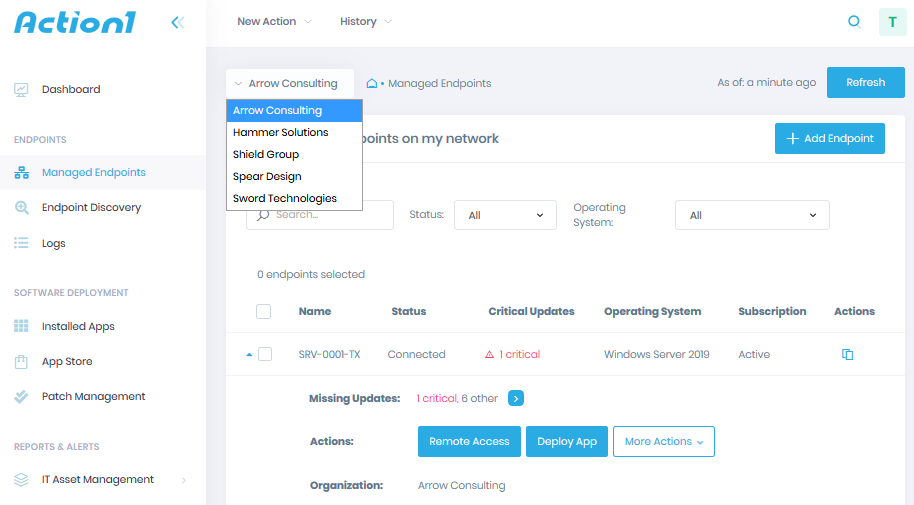Sort by Status column header
914x505 pixels.
pyautogui.click(x=409, y=311)
